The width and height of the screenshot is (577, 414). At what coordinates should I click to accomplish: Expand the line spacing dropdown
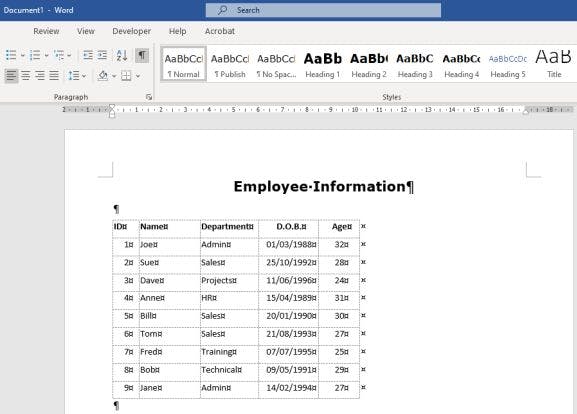tap(84, 76)
